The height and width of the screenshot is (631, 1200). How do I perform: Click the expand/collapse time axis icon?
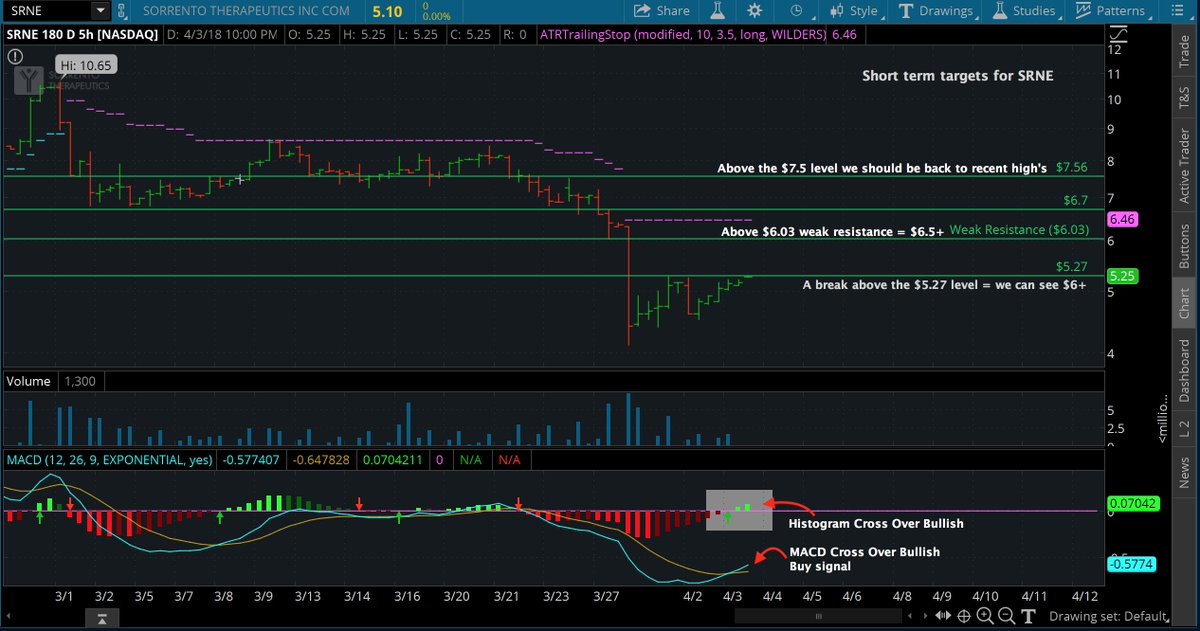pyautogui.click(x=941, y=616)
